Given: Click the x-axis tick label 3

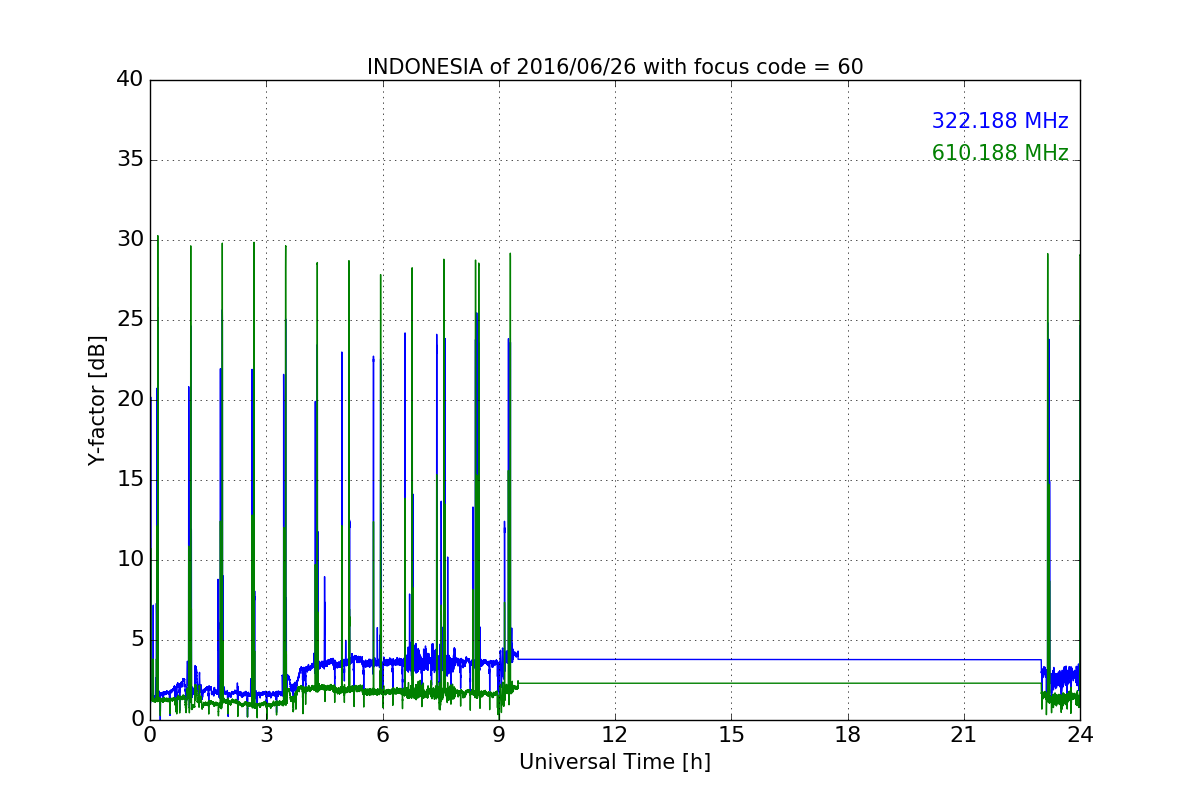Looking at the screenshot, I should pyautogui.click(x=266, y=734).
